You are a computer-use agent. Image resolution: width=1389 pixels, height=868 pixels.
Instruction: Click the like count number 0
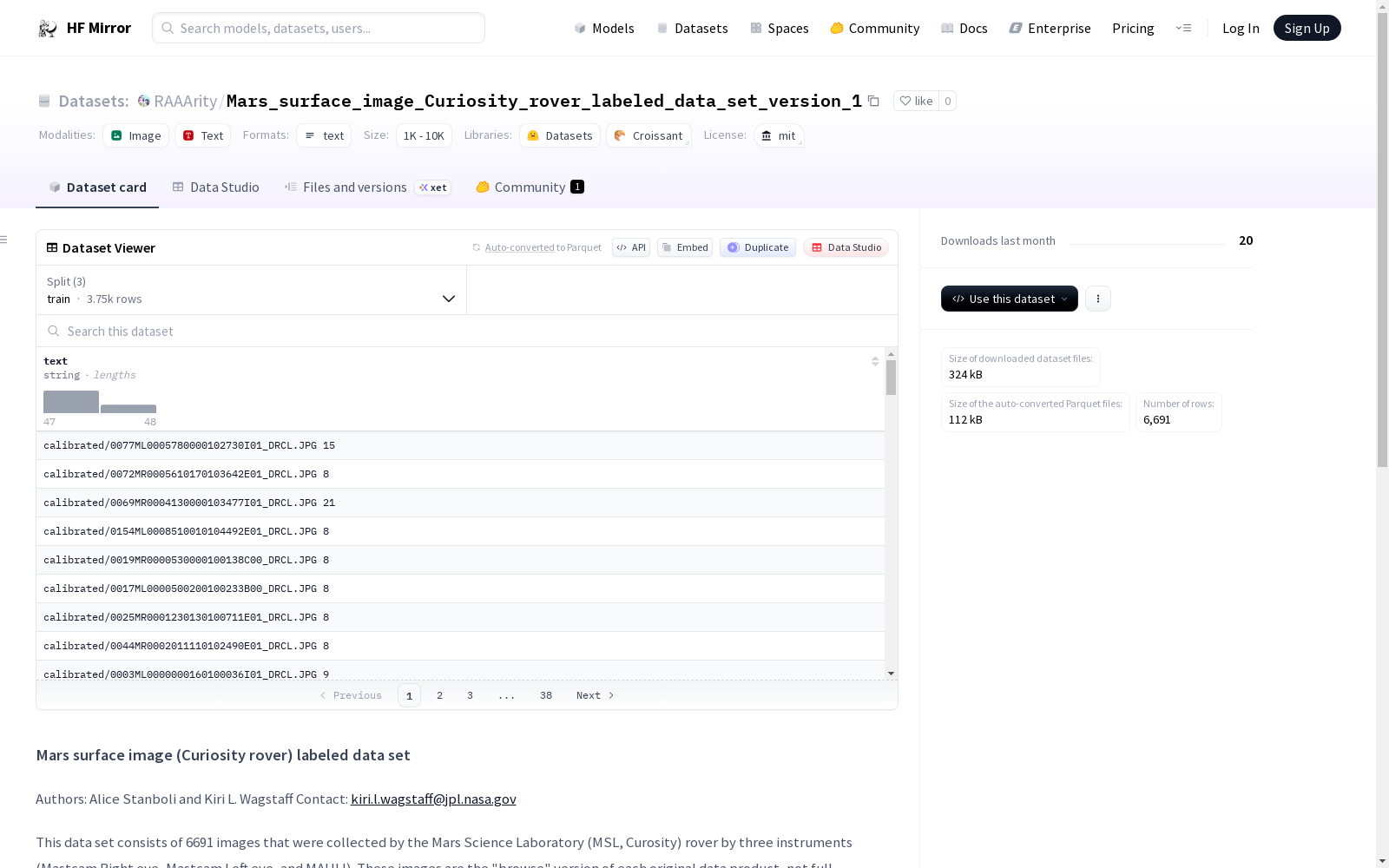coord(947,101)
